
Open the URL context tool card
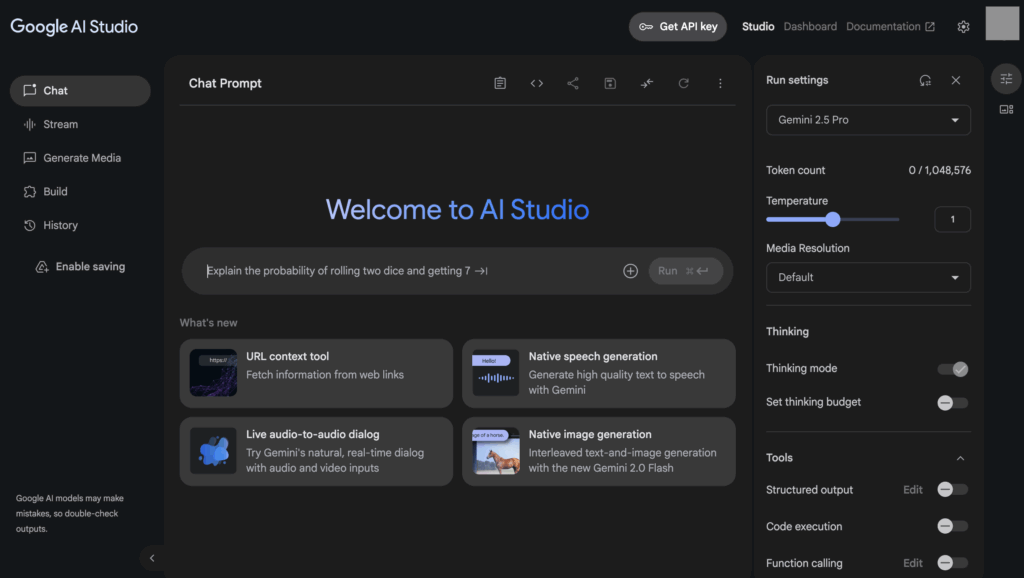click(316, 374)
